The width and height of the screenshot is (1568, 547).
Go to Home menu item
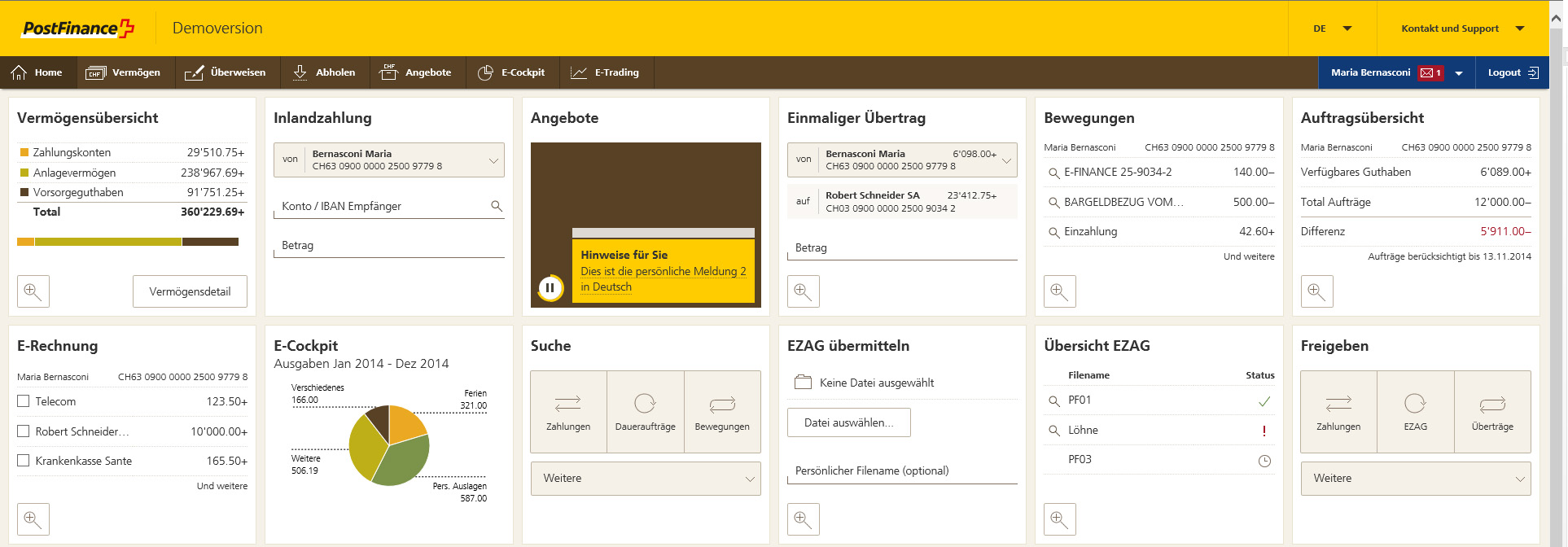coord(37,72)
